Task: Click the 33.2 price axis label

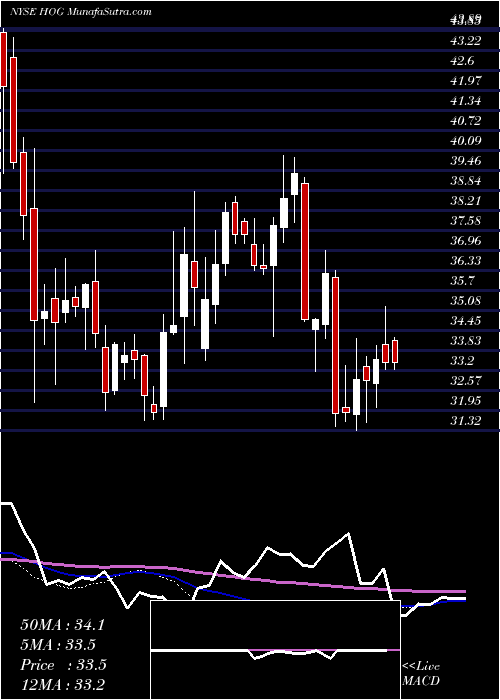Action: pos(463,361)
